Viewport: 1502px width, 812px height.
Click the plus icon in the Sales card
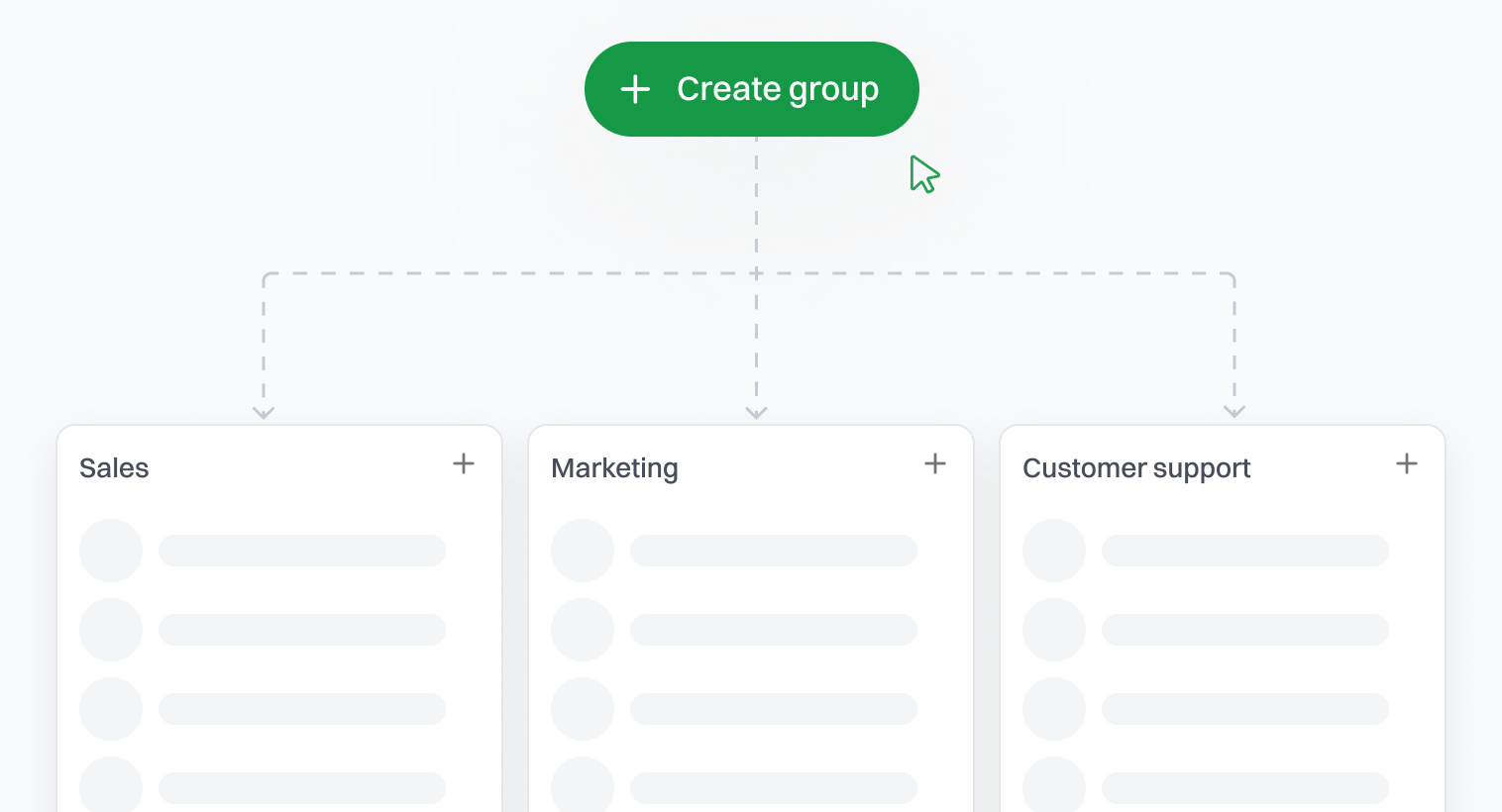tap(464, 463)
